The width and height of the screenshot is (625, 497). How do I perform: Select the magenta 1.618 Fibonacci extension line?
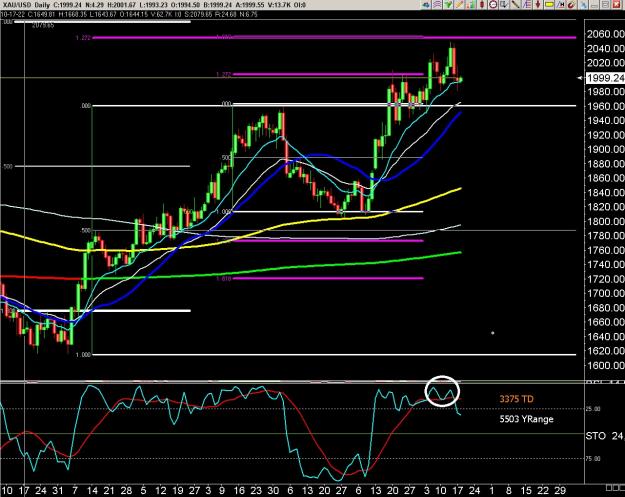(x=328, y=278)
